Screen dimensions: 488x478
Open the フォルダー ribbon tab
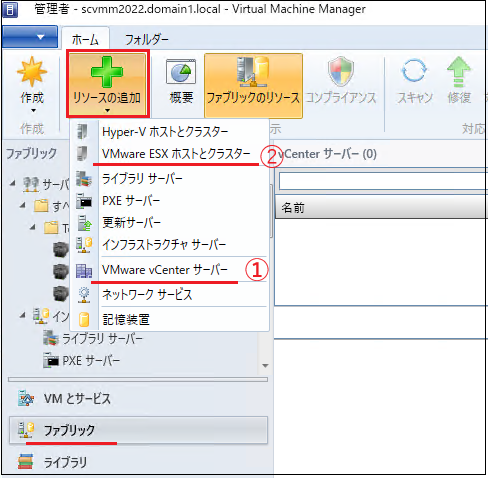(147, 40)
